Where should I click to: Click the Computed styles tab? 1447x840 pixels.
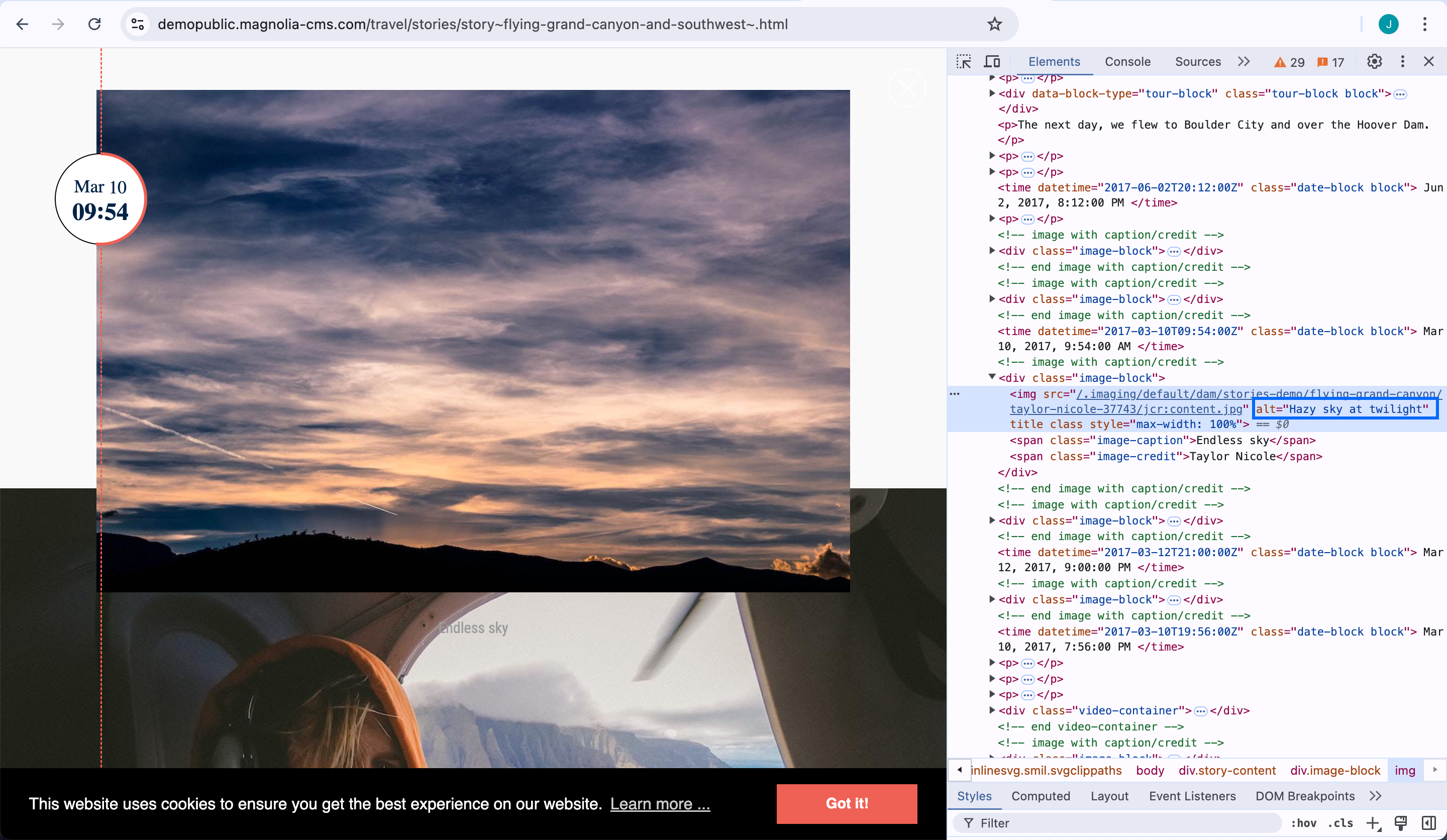pos(1040,795)
